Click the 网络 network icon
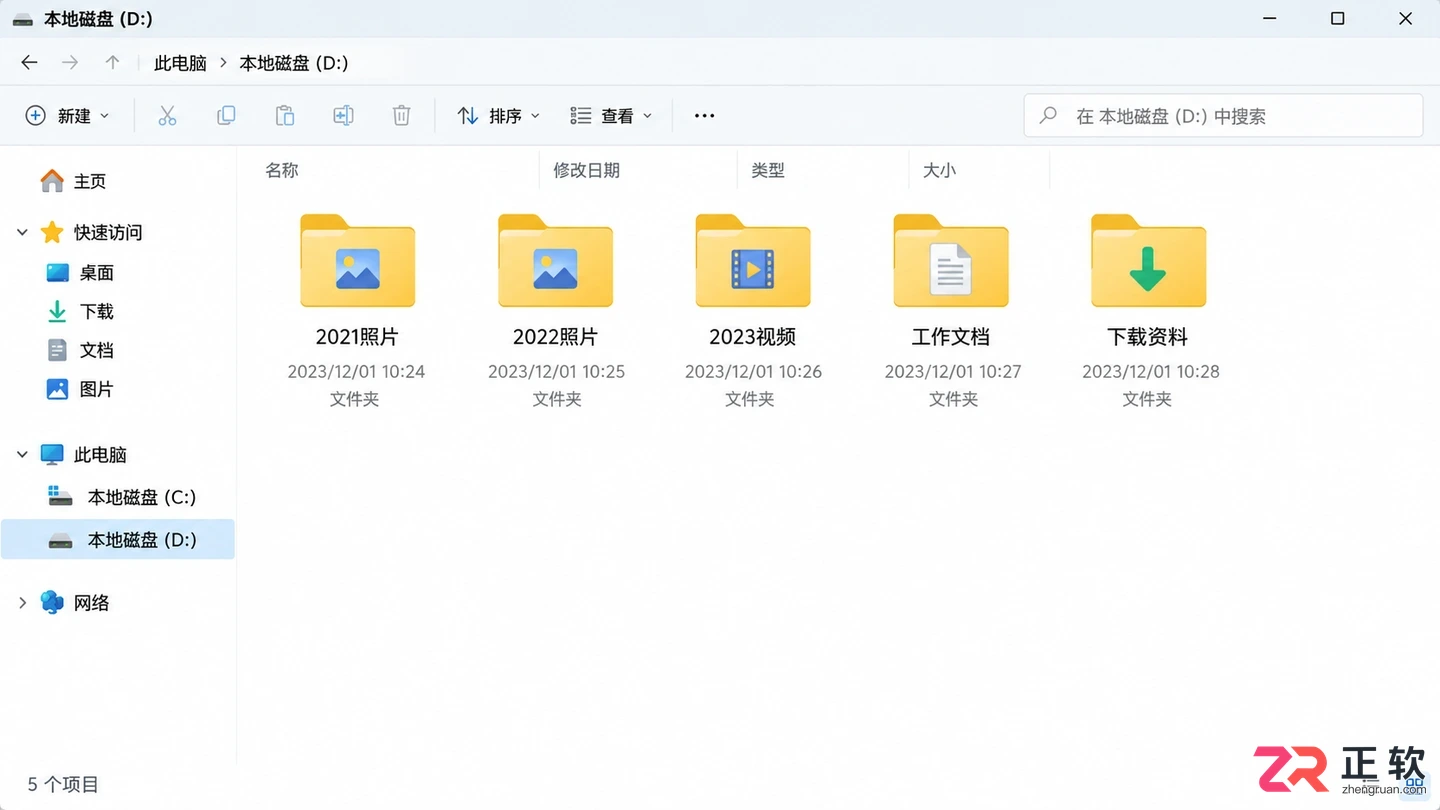 tap(52, 602)
